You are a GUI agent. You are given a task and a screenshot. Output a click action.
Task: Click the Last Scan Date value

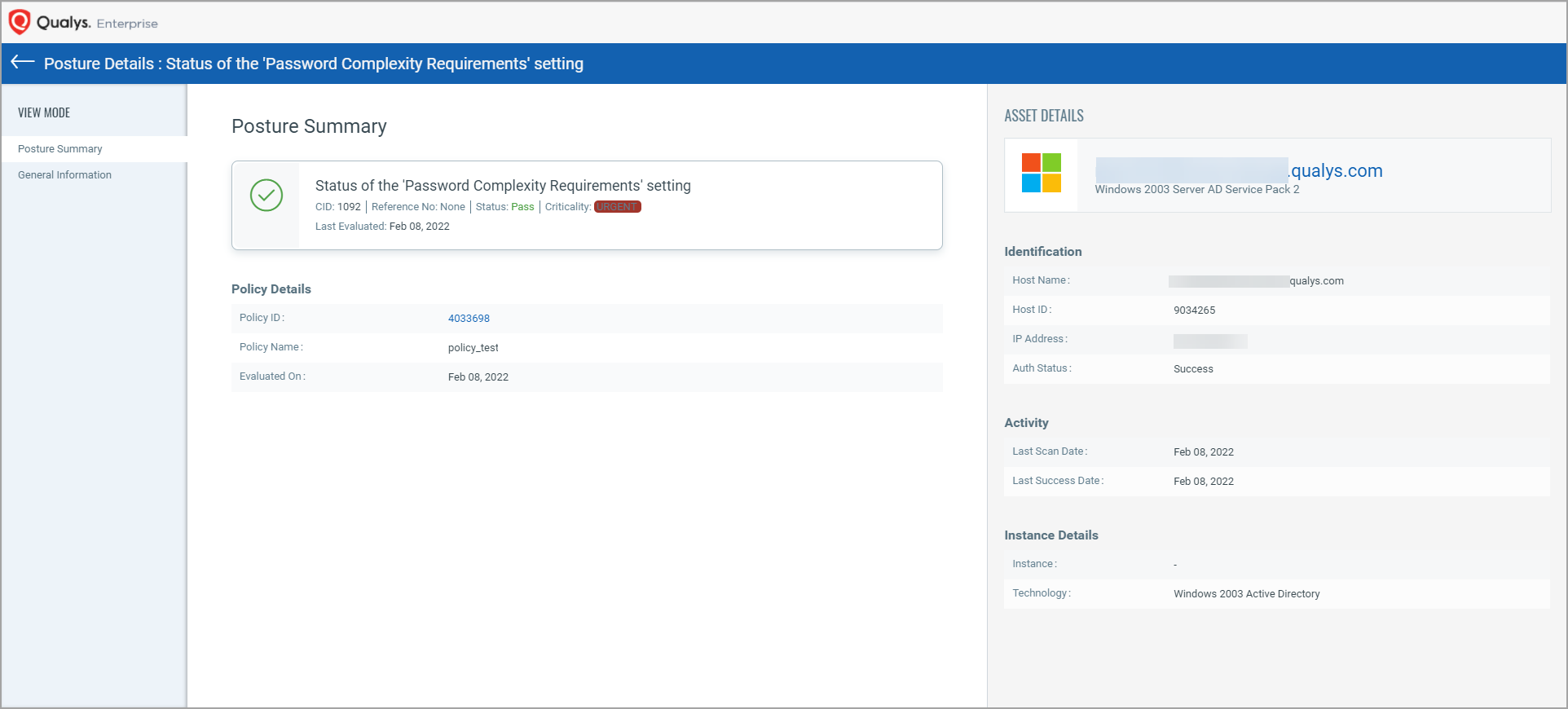(1204, 452)
